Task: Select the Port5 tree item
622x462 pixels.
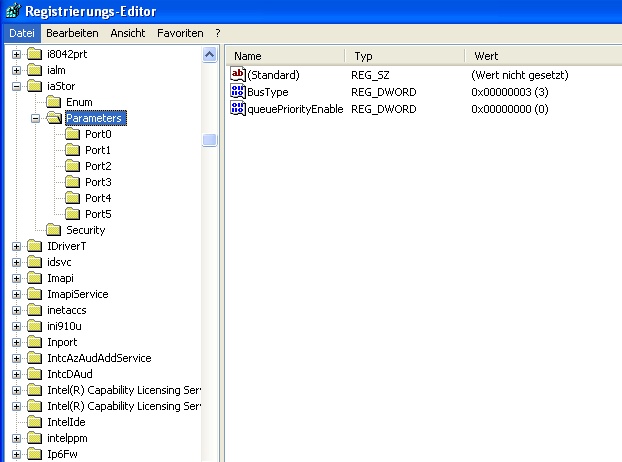Action: [97, 214]
